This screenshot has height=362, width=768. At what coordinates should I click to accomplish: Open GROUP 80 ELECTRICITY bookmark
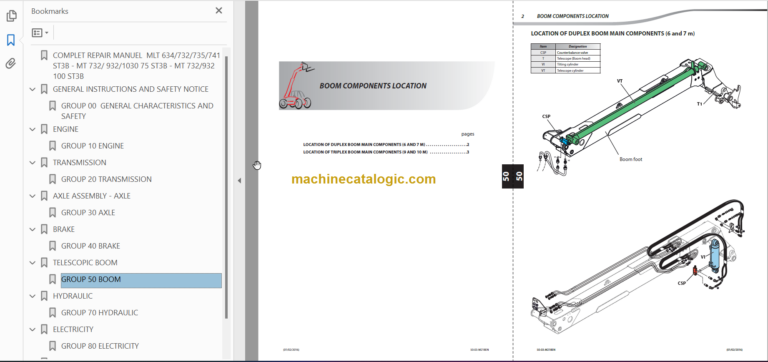point(100,346)
